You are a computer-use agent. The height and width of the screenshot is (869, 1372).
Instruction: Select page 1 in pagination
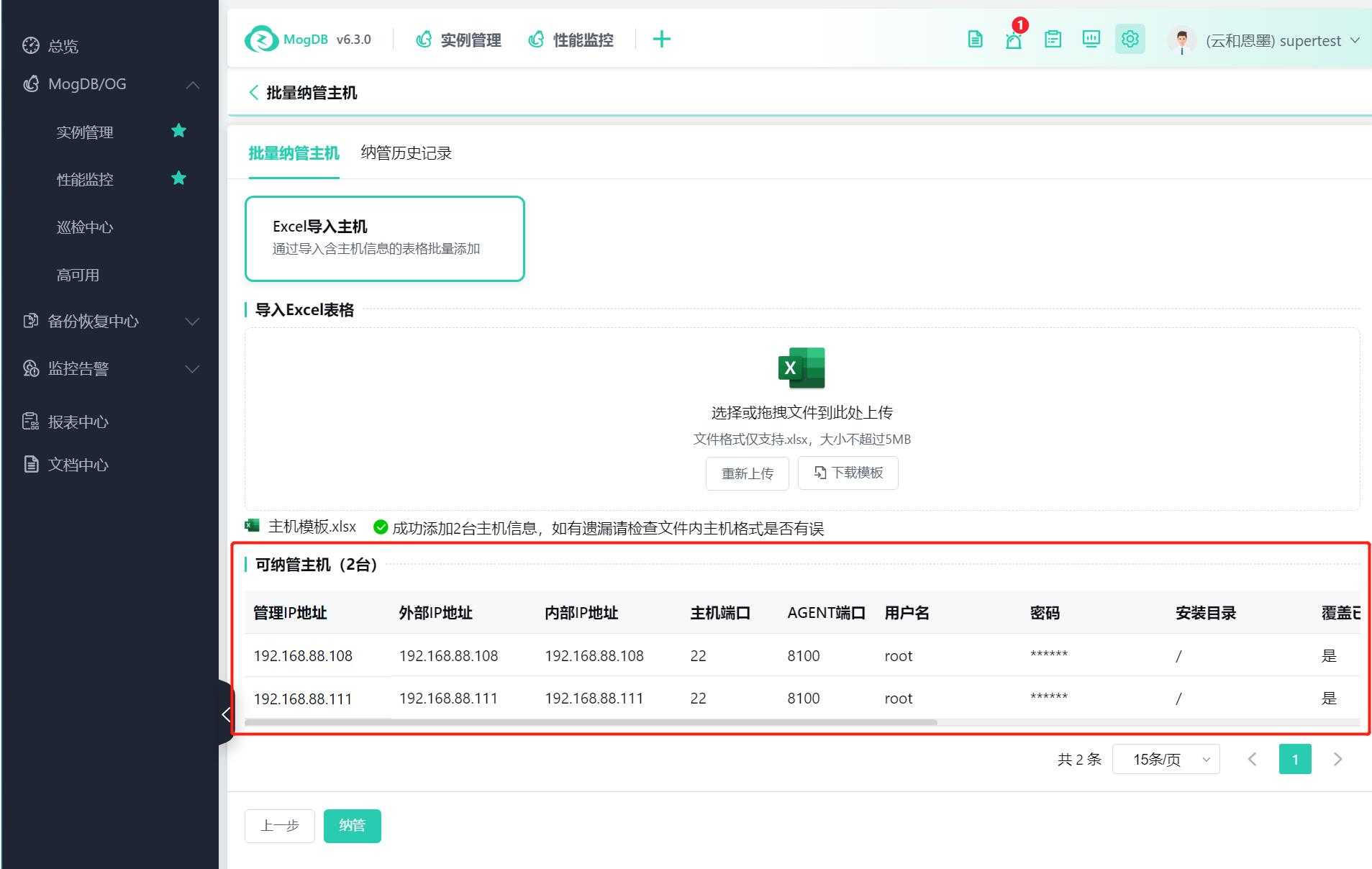click(x=1295, y=759)
